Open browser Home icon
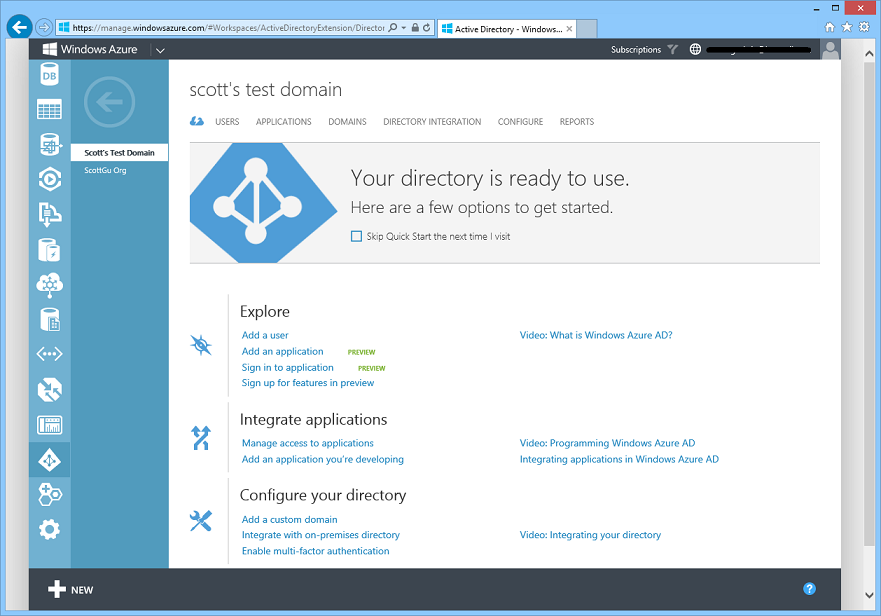This screenshot has height=616, width=881. (829, 27)
